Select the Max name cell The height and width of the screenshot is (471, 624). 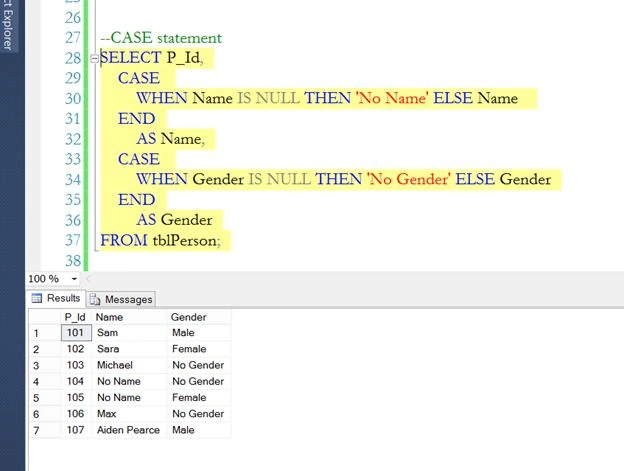pyautogui.click(x=129, y=414)
